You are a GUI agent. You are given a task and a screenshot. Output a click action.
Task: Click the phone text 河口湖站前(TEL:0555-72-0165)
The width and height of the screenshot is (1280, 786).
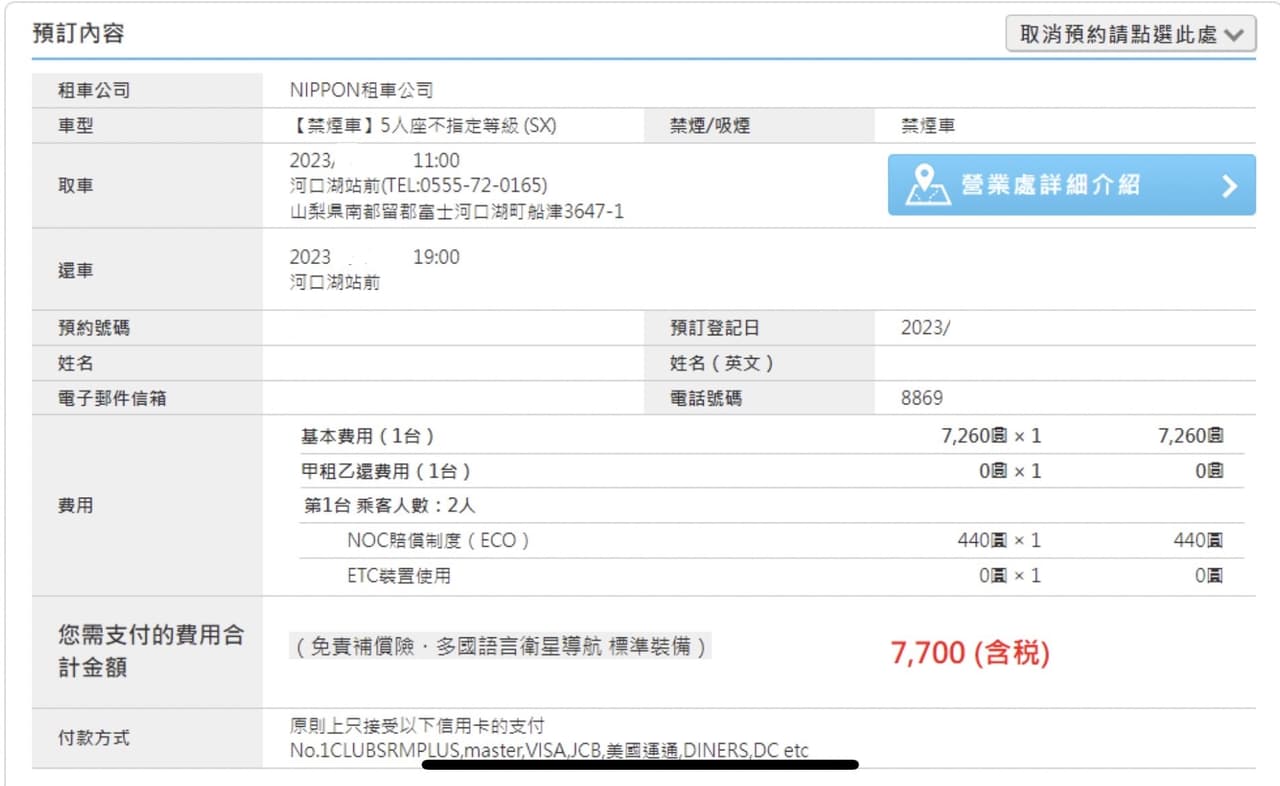(418, 186)
